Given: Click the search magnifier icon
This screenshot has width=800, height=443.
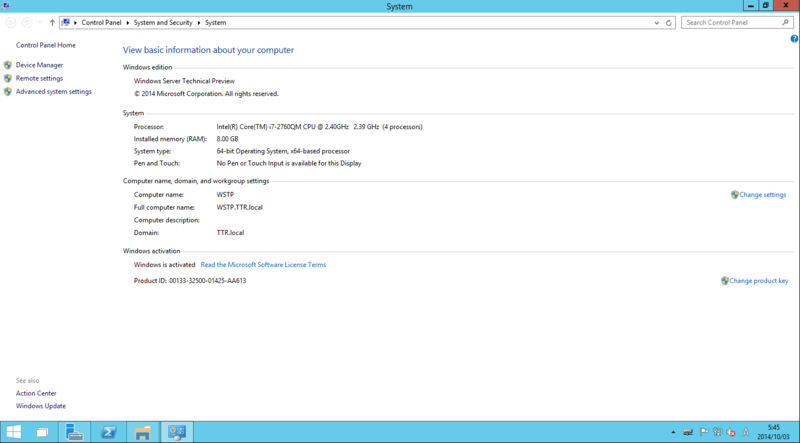Looking at the screenshot, I should tap(785, 22).
